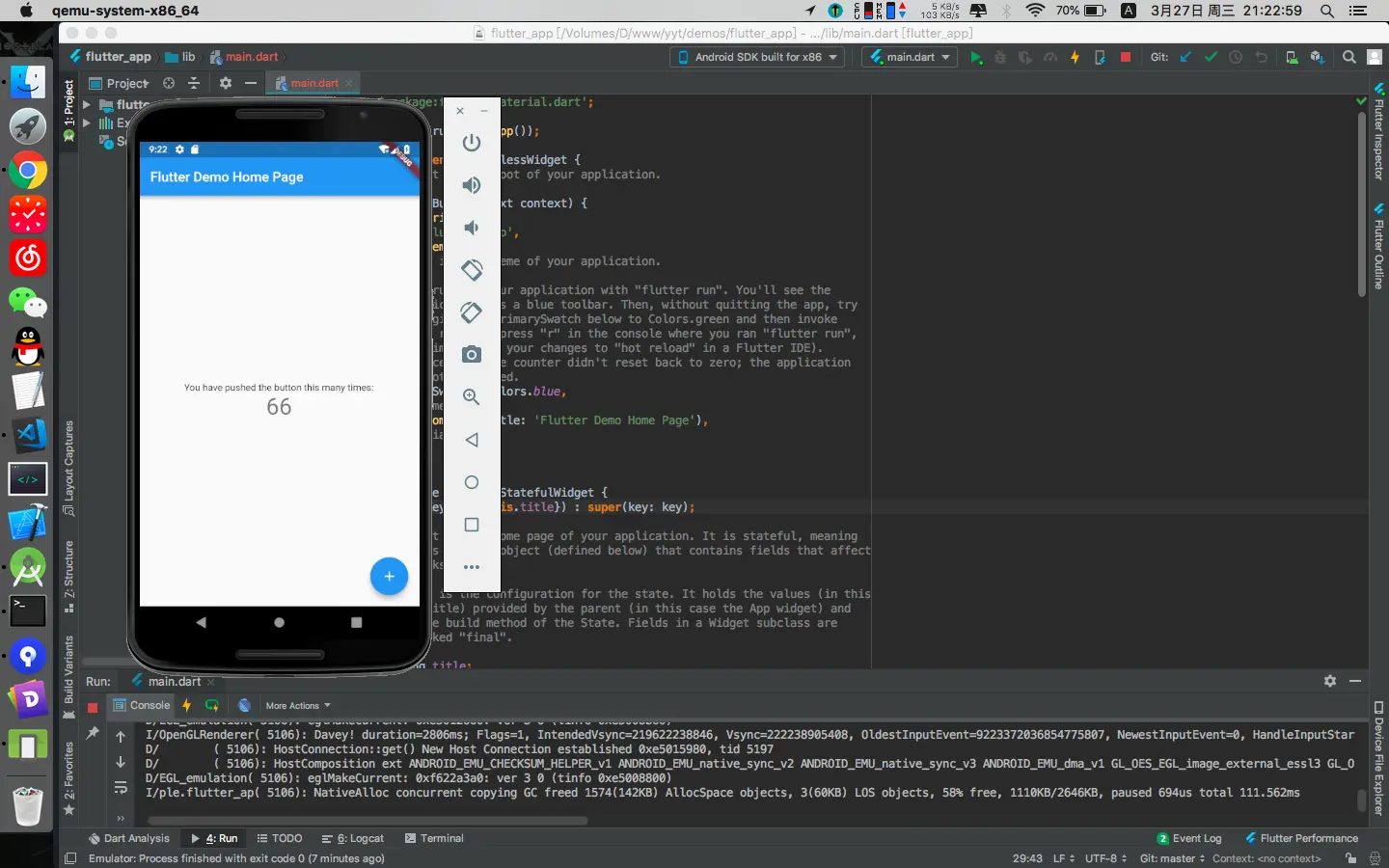This screenshot has width=1389, height=868.
Task: Click green Run main.dart button
Action: tap(975, 58)
